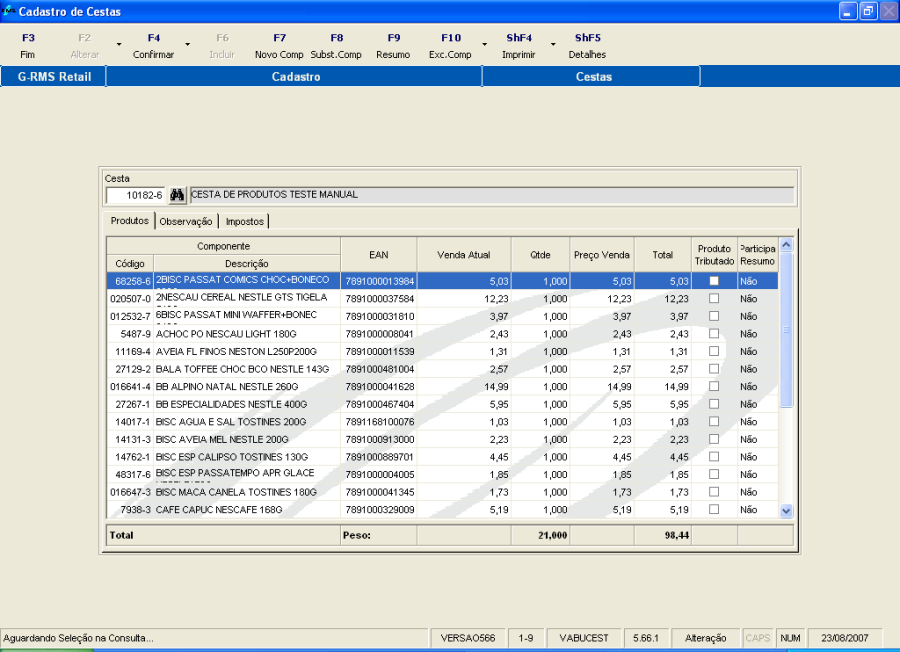
Task: Open the dropdown arrow beside F10 Exc.Comp
Action: [x=485, y=45]
